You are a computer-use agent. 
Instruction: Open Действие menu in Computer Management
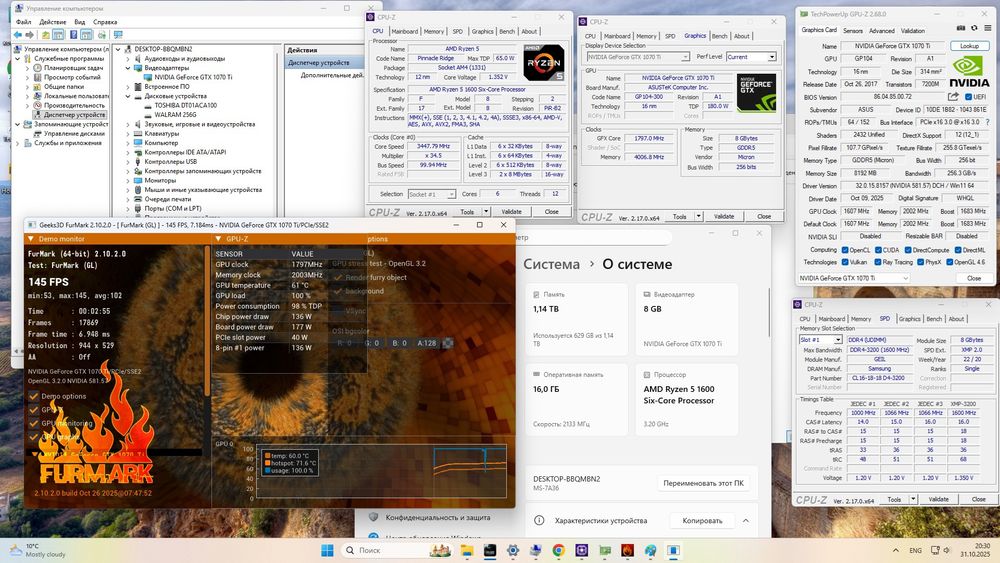(x=52, y=22)
